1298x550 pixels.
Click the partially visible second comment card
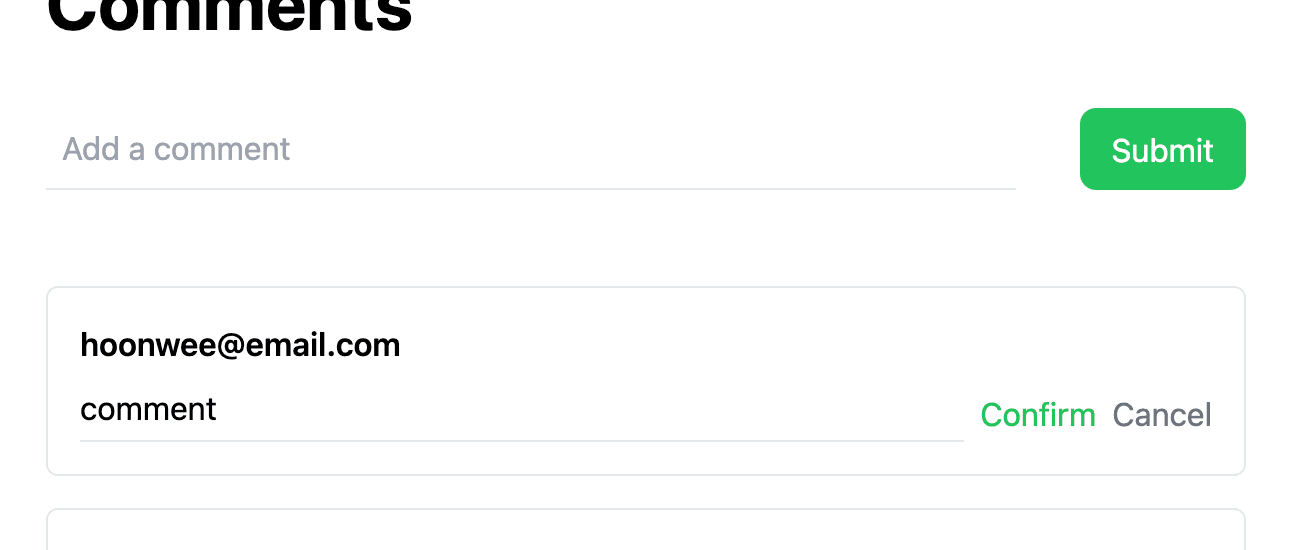646,530
